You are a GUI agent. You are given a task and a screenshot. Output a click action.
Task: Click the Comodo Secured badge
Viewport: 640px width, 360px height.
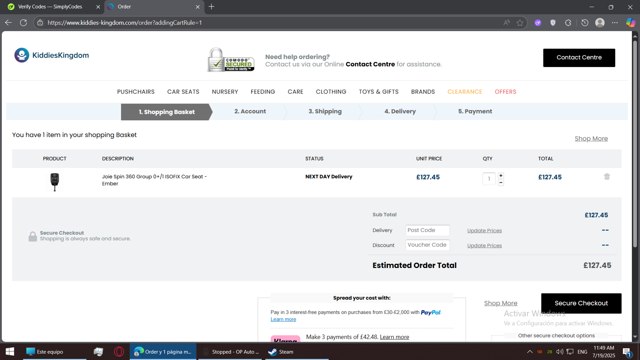(x=231, y=60)
